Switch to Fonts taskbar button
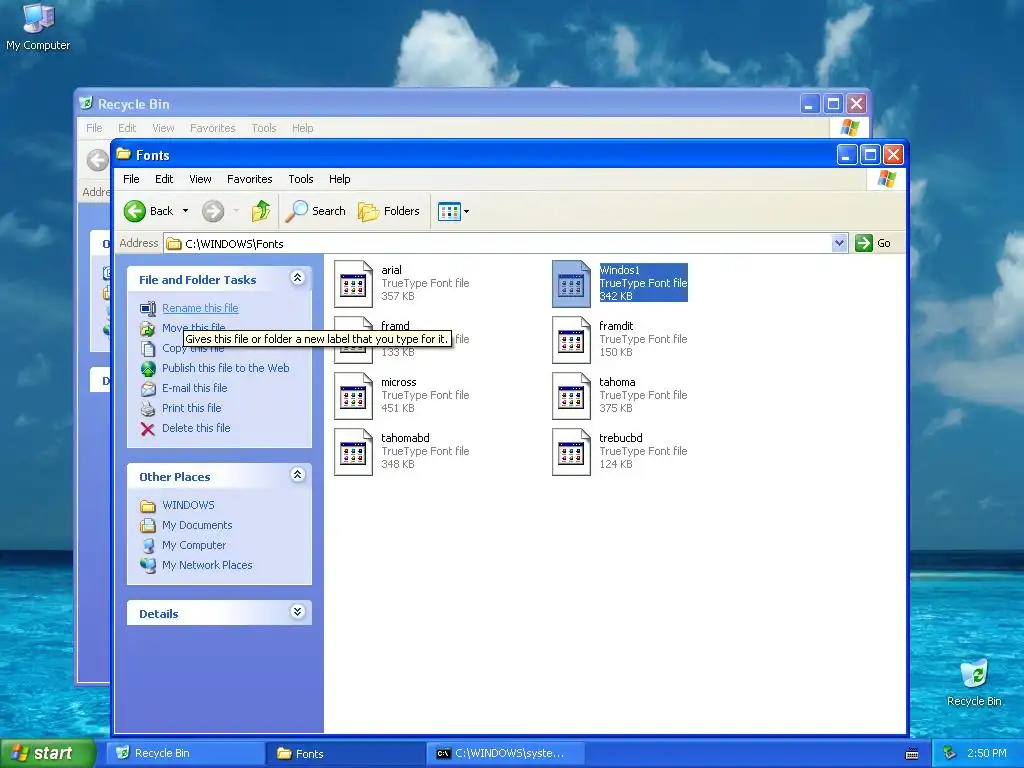 (346, 754)
